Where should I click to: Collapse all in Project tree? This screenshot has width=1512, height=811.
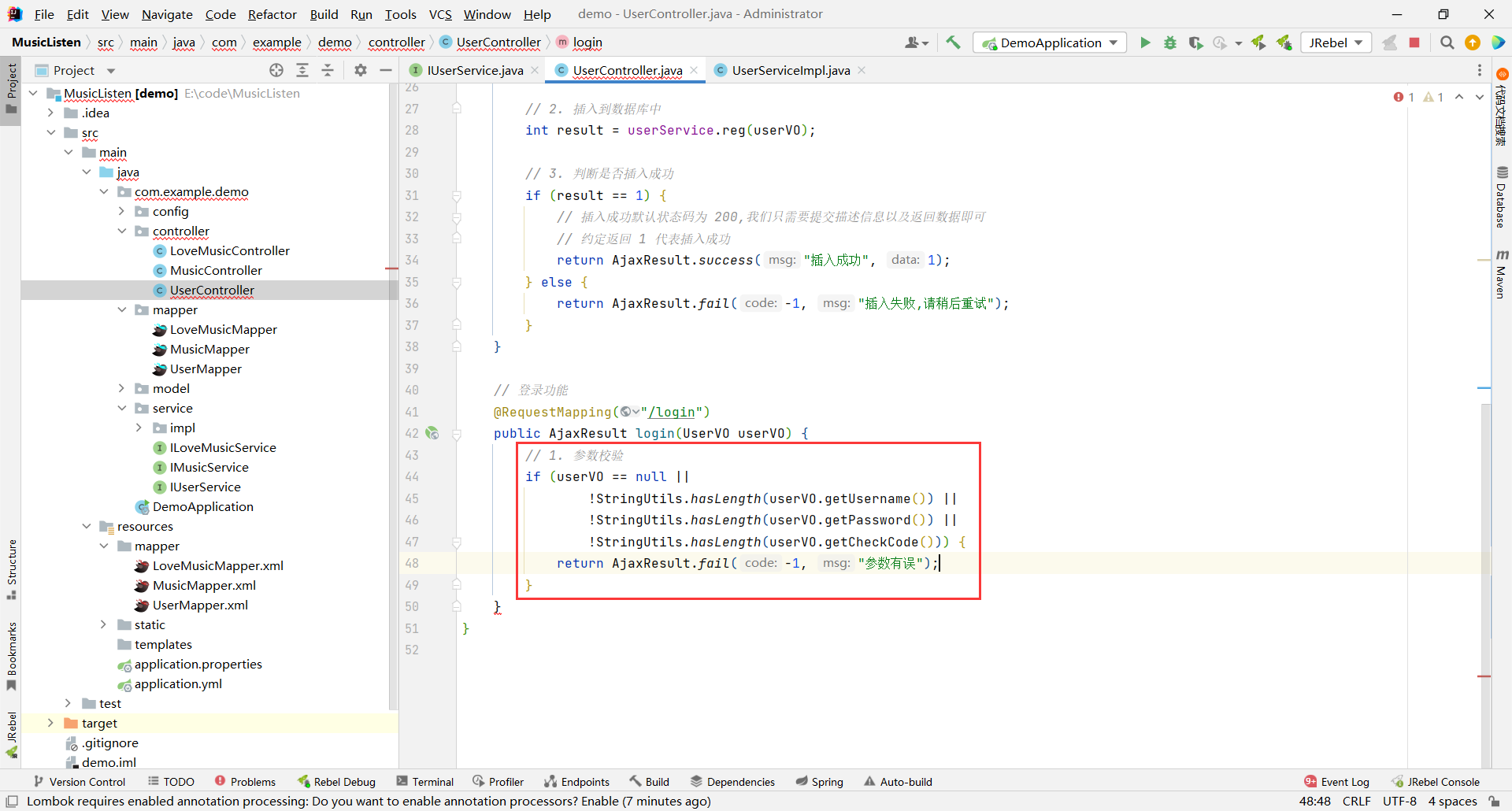click(x=328, y=70)
